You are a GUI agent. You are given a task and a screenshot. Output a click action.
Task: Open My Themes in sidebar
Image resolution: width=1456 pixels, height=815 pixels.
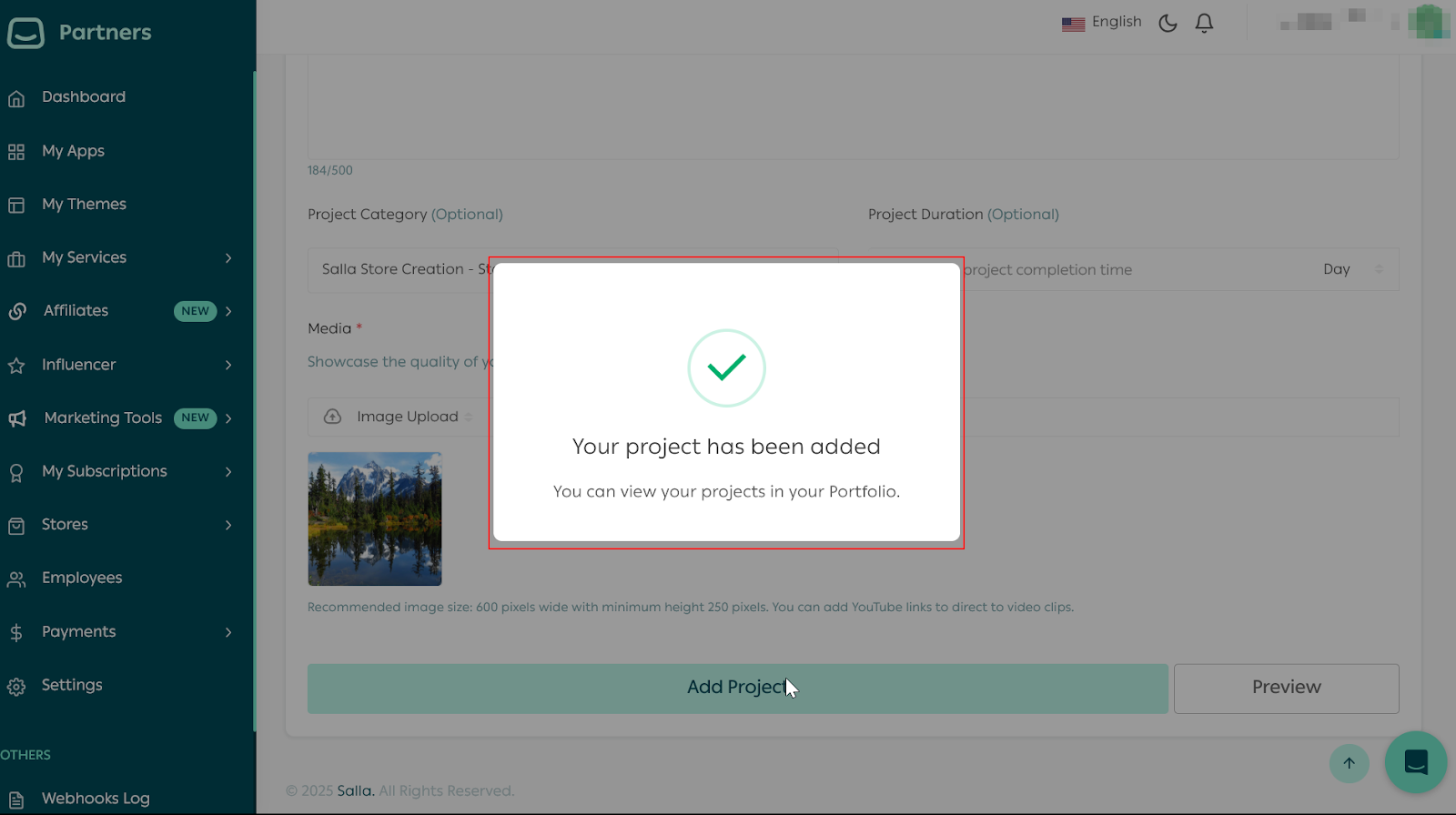84,205
